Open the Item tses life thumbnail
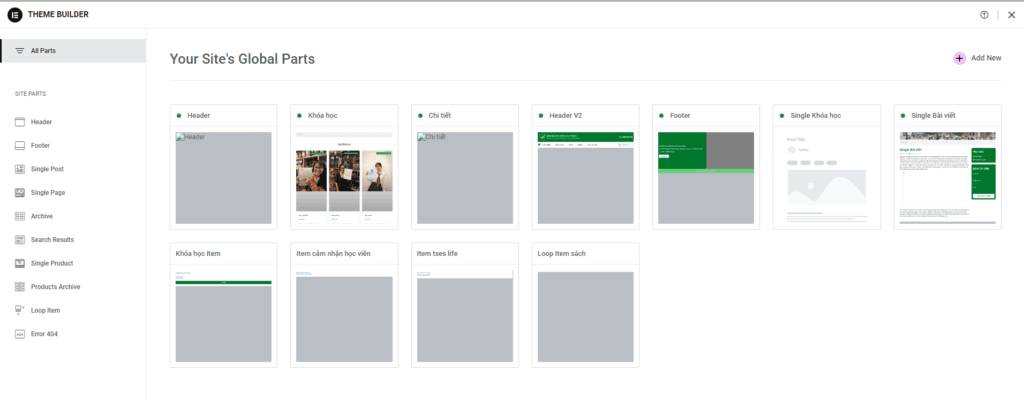Image resolution: width=1024 pixels, height=401 pixels. (465, 316)
